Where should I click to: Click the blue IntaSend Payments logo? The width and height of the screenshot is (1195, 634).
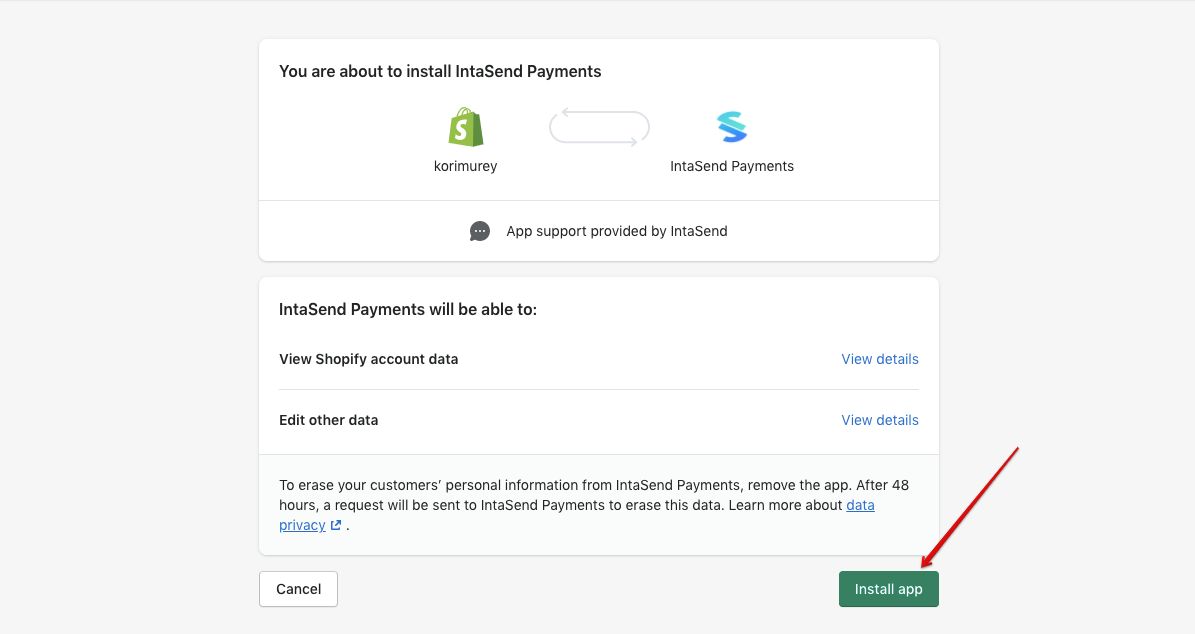pyautogui.click(x=732, y=126)
